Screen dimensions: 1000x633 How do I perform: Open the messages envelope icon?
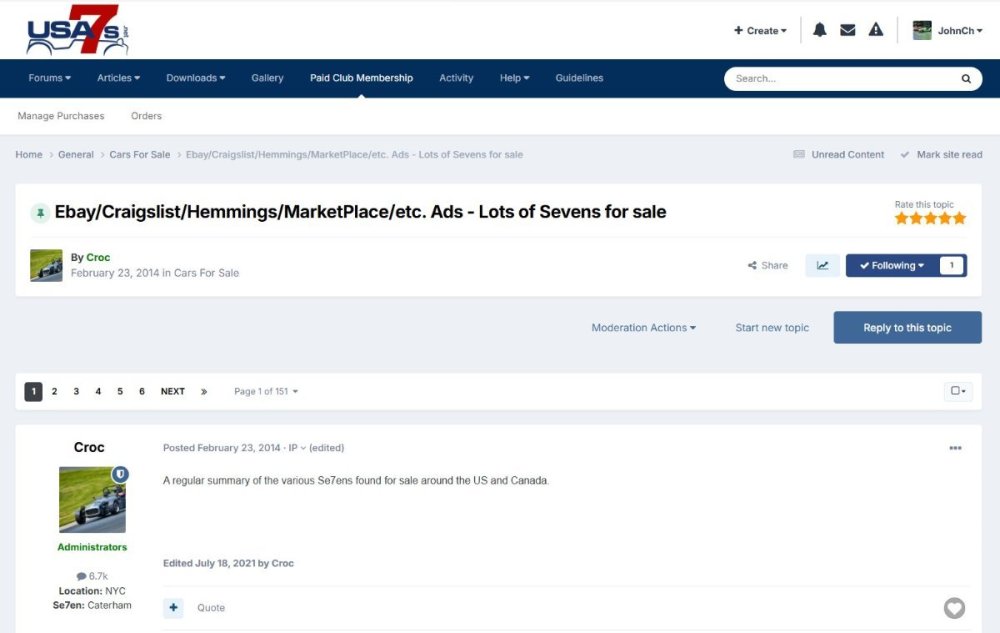pyautogui.click(x=847, y=30)
